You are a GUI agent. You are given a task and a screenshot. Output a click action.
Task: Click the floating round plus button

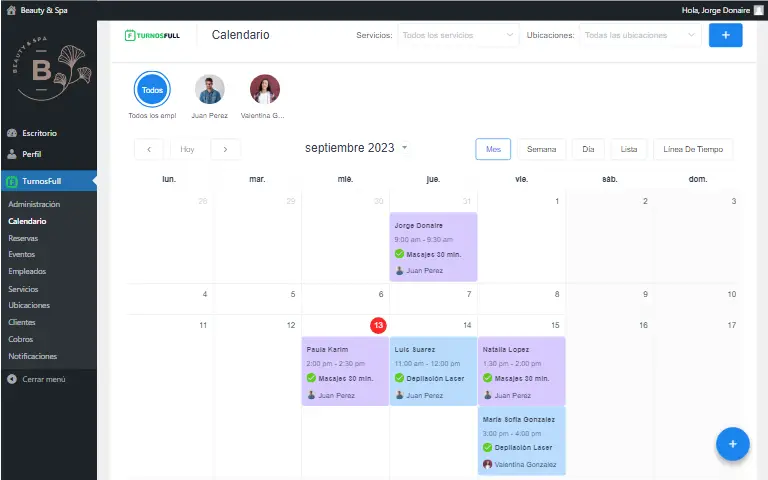732,443
